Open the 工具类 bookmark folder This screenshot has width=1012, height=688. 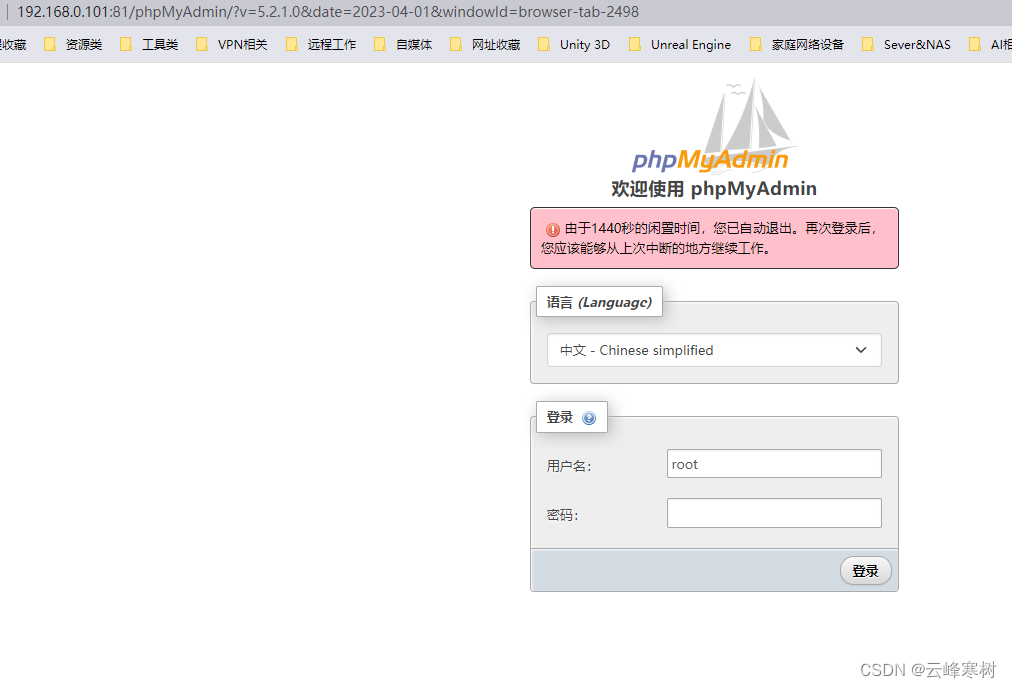149,45
